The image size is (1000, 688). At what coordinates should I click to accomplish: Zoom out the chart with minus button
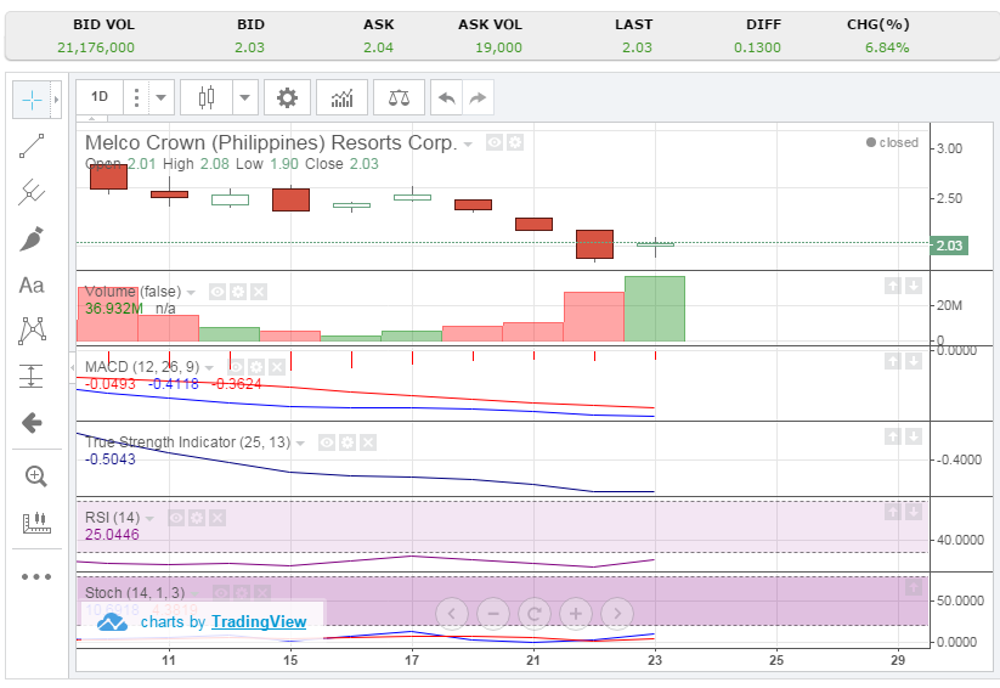pos(493,614)
